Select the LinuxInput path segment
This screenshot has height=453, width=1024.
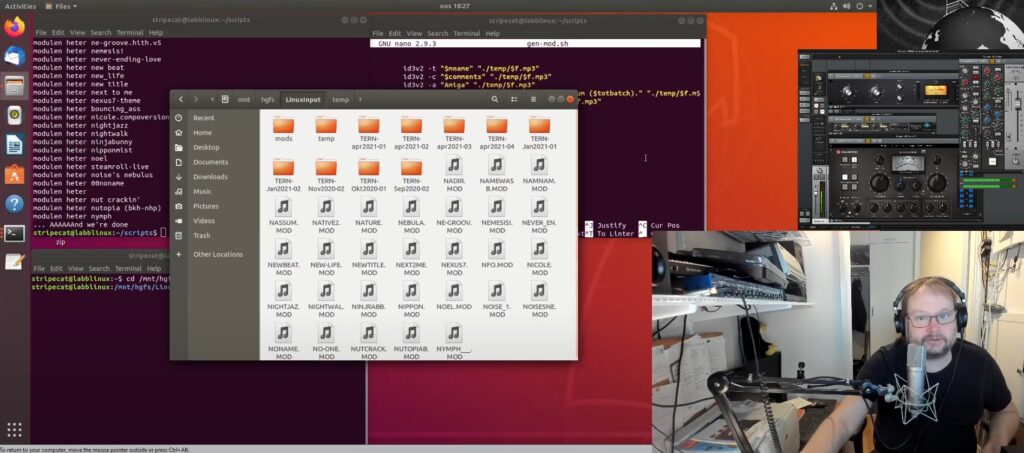click(303, 99)
